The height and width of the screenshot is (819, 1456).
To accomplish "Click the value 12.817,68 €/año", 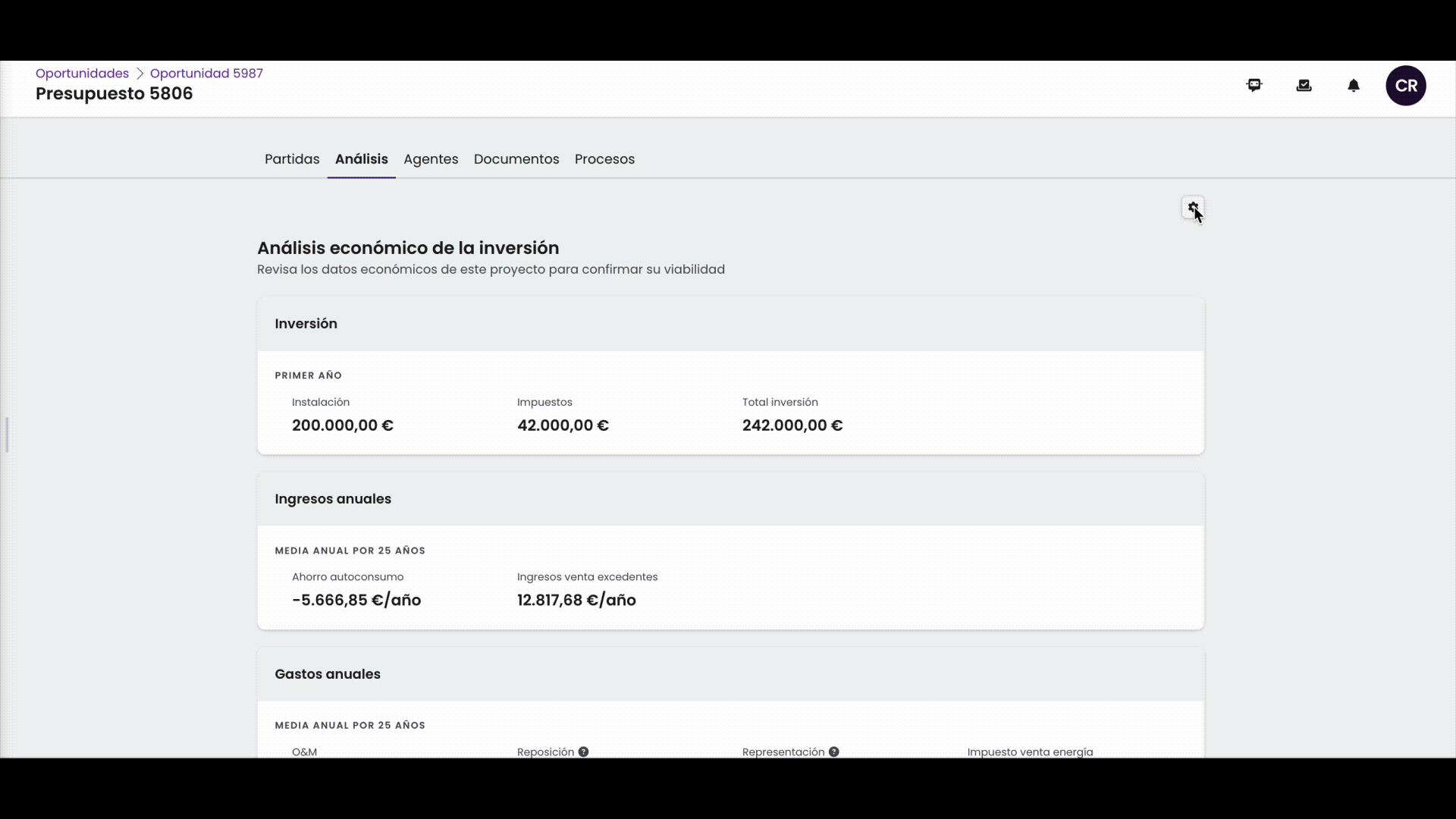I will [x=576, y=601].
